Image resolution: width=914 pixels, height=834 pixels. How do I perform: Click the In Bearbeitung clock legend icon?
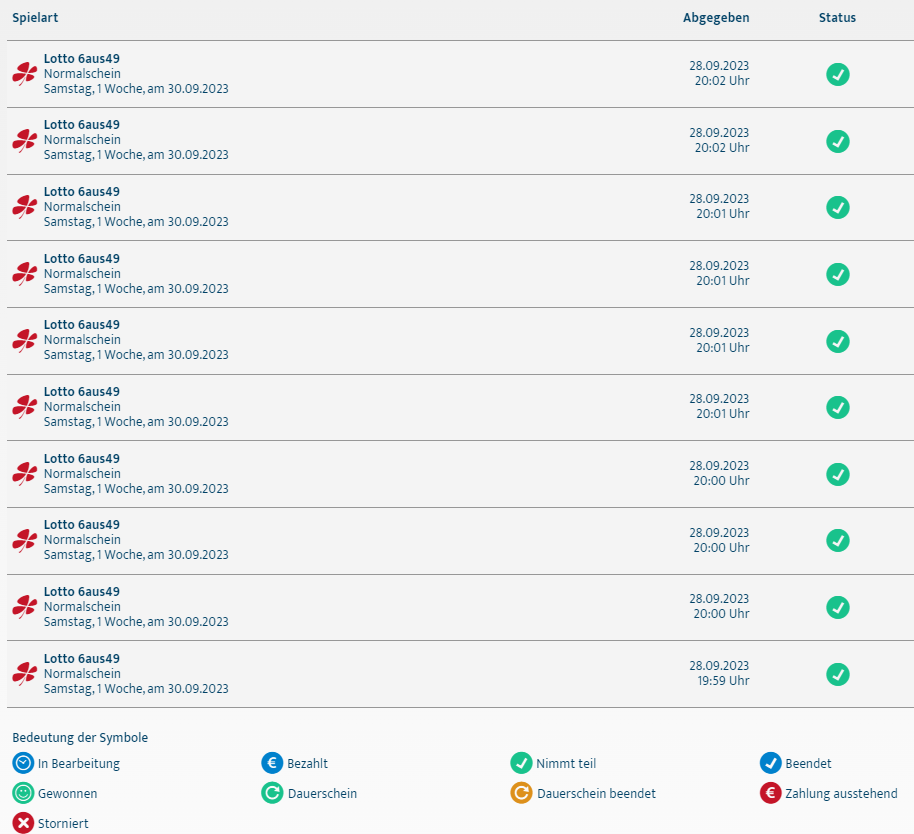click(x=23, y=763)
